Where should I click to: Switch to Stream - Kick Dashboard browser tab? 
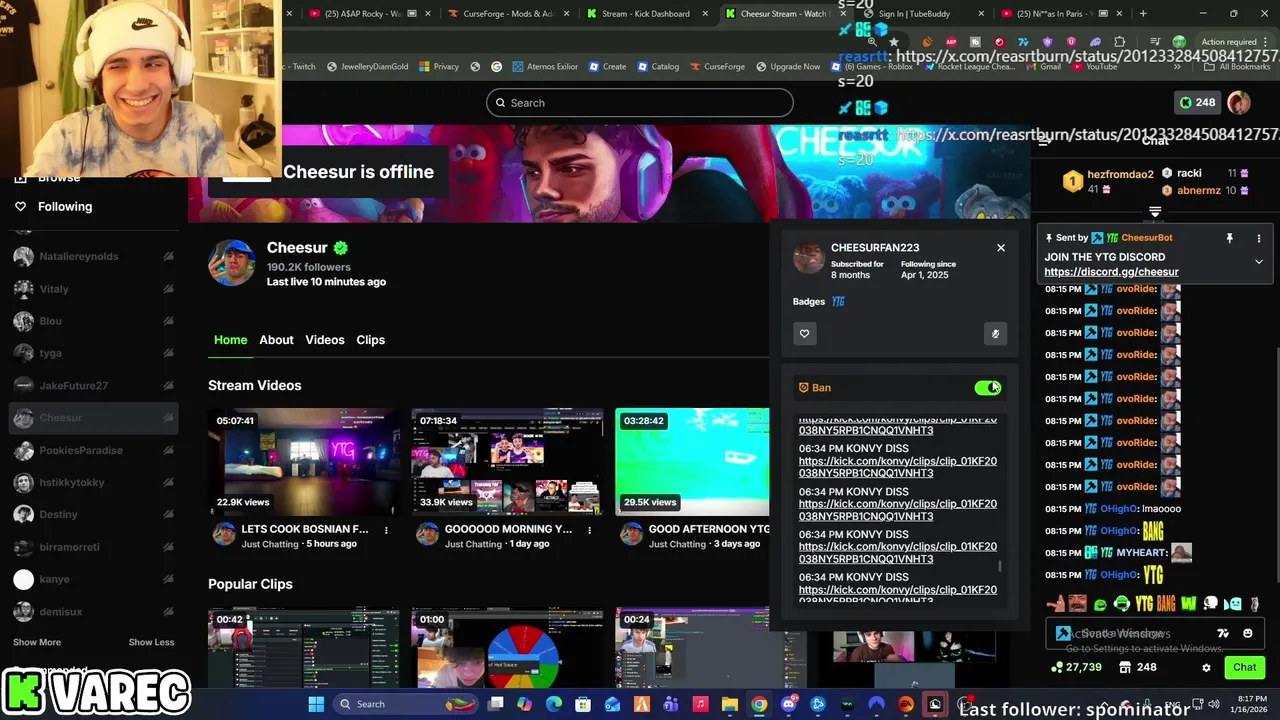pos(646,14)
